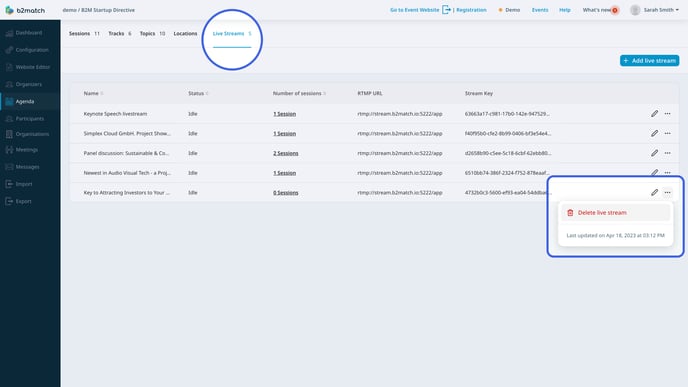The height and width of the screenshot is (387, 688).
Task: Open more options for Panel discussion row
Action: click(x=667, y=153)
